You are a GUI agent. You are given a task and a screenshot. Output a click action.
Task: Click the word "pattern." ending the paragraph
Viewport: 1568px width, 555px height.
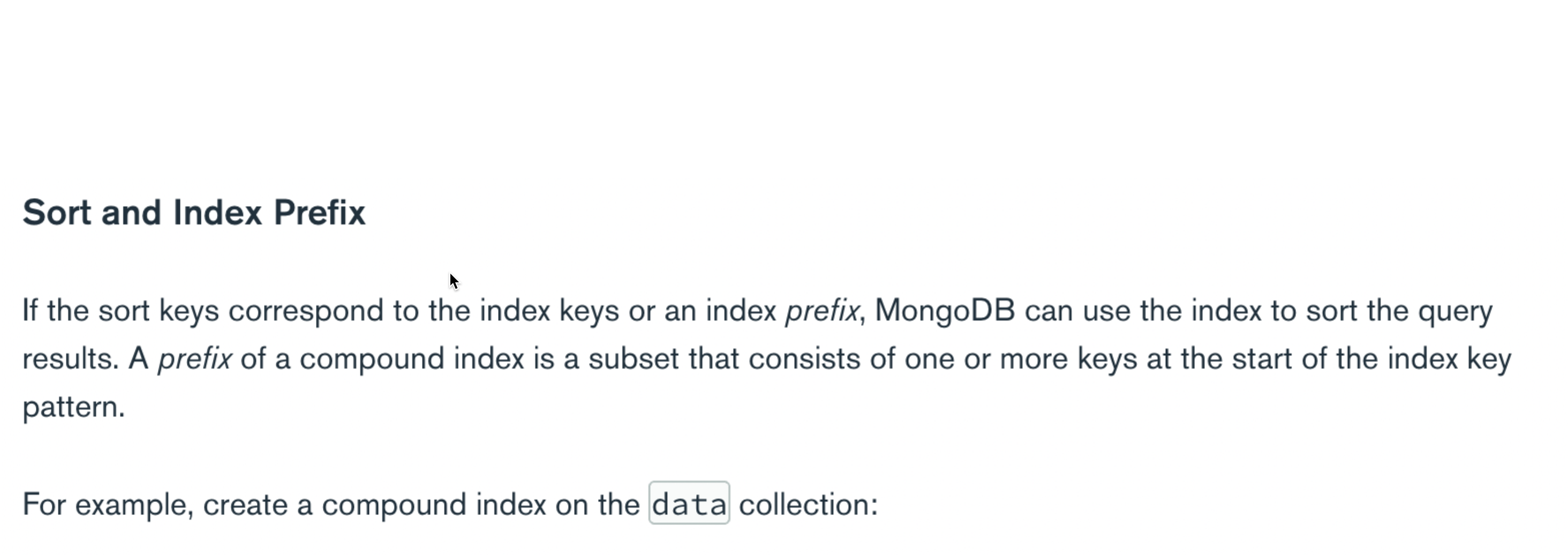click(x=74, y=407)
